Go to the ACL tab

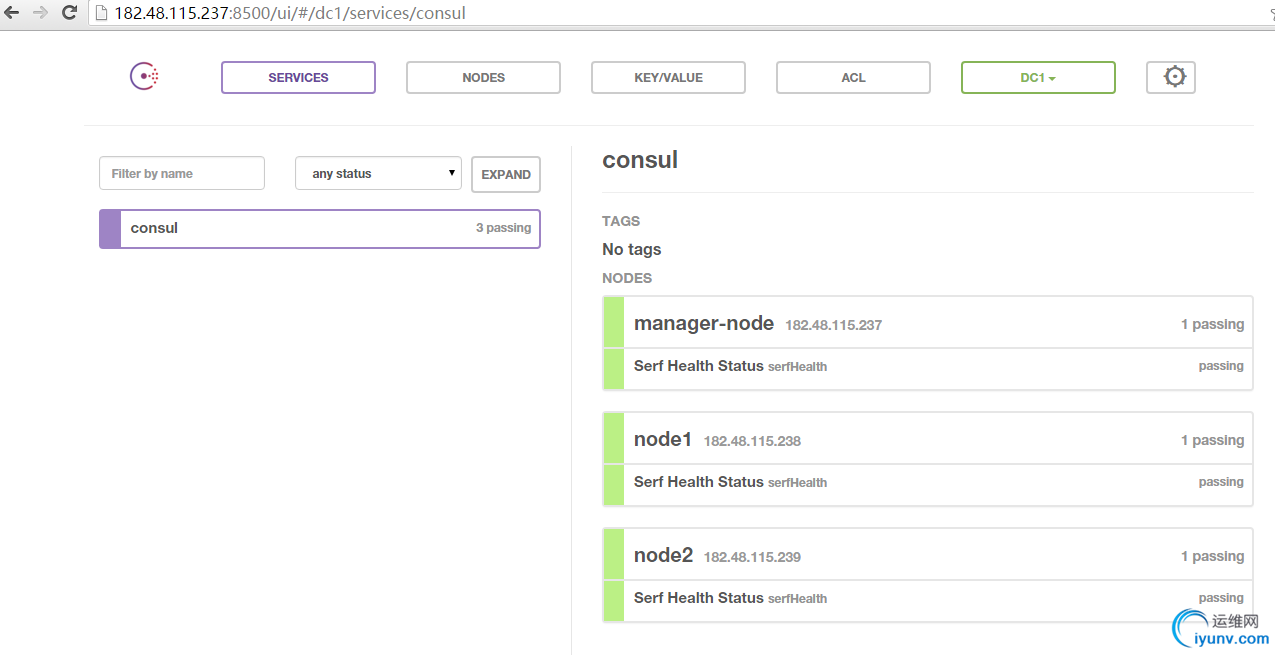853,77
